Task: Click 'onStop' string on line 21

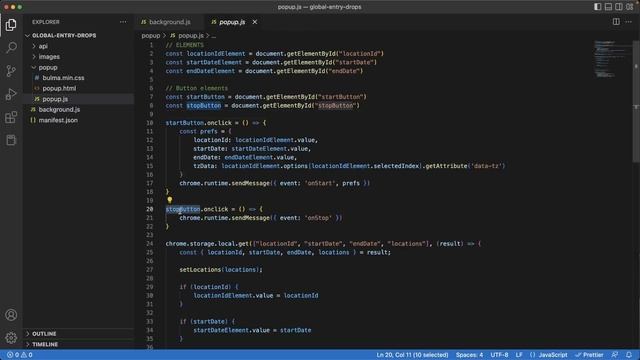Action: point(318,218)
